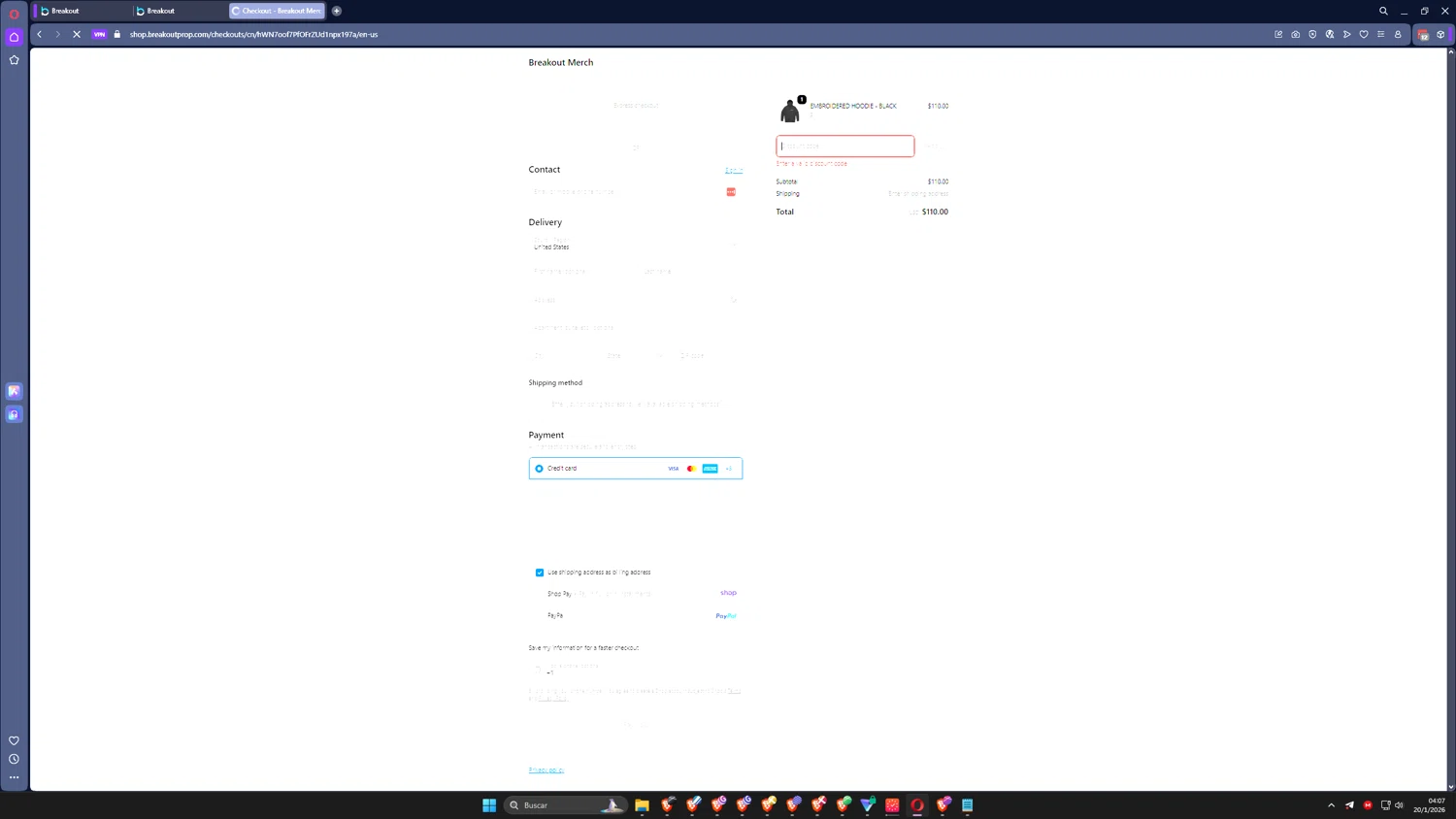Open a new tab with plus
Image resolution: width=1456 pixels, height=819 pixels.
coord(337,11)
